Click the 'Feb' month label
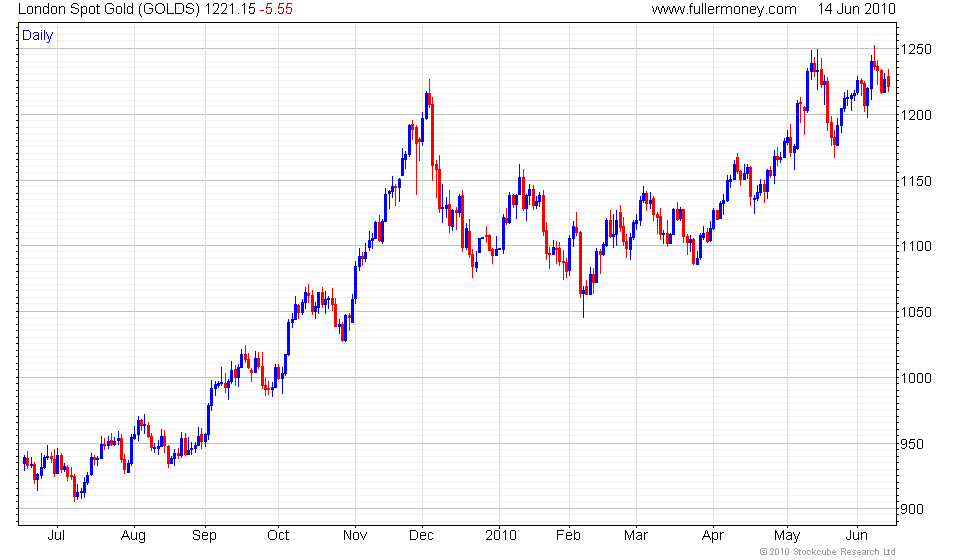 [x=568, y=535]
